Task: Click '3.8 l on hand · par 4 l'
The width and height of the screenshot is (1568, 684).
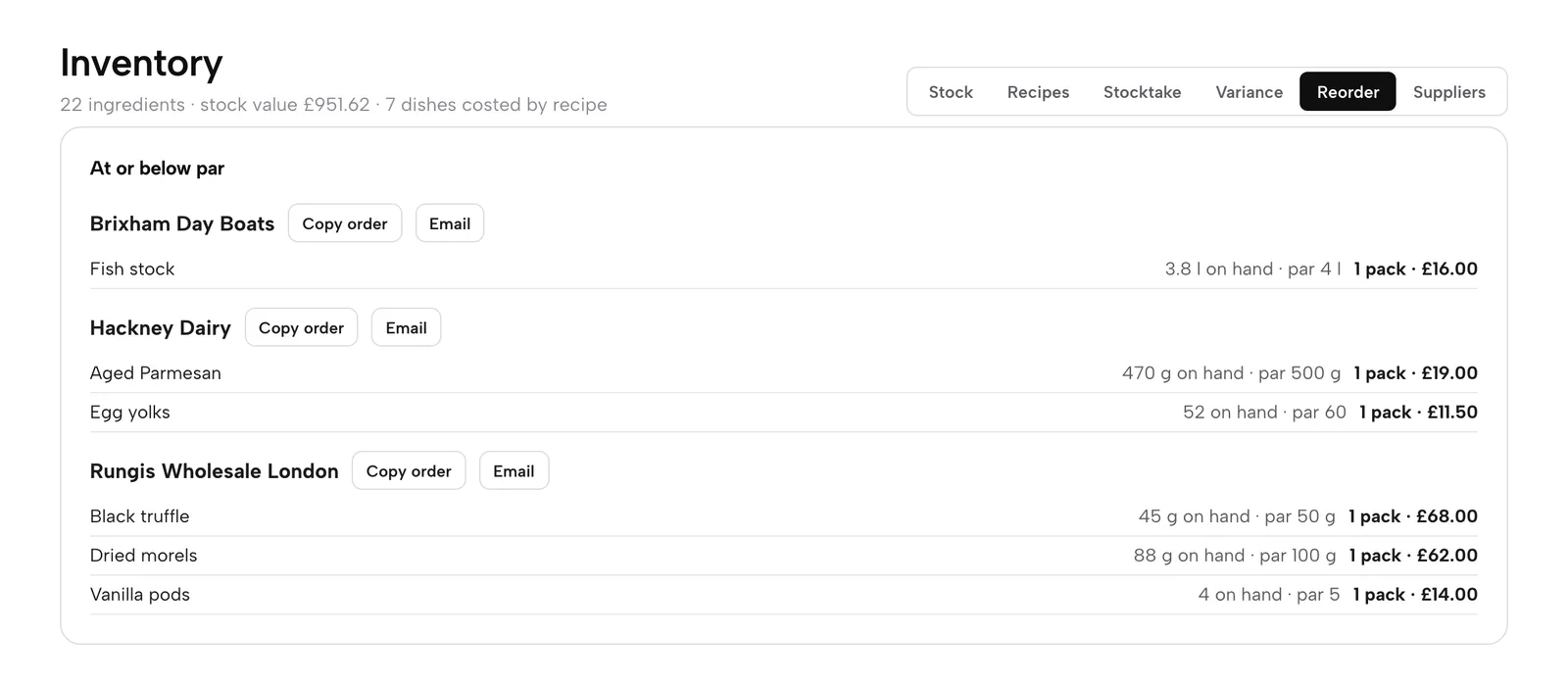Action: (1253, 269)
